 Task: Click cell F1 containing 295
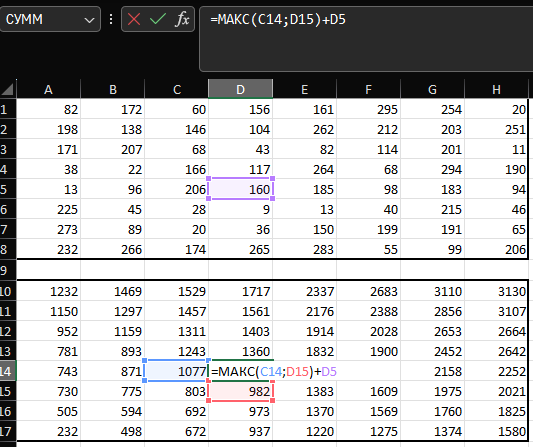[x=368, y=109]
